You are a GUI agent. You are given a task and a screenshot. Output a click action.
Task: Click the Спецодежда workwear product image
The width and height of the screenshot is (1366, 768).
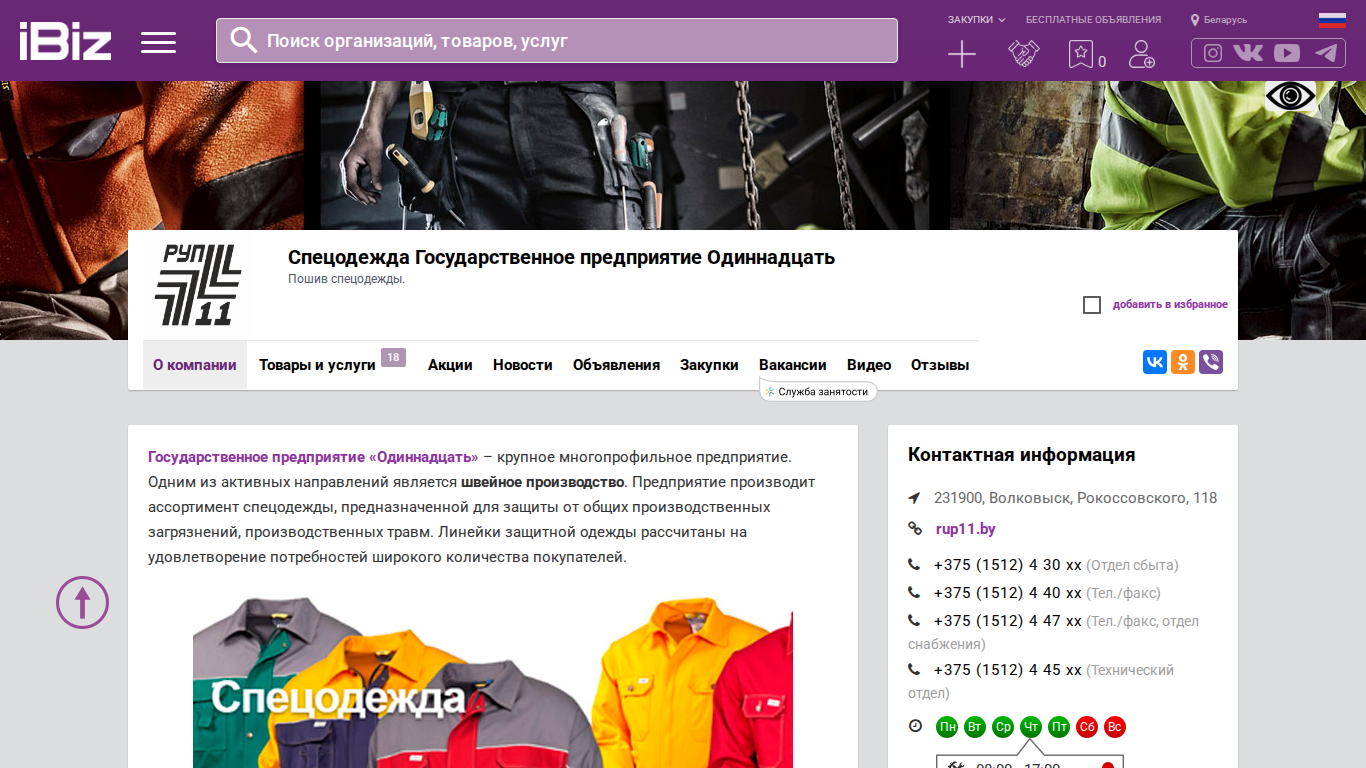click(x=493, y=683)
